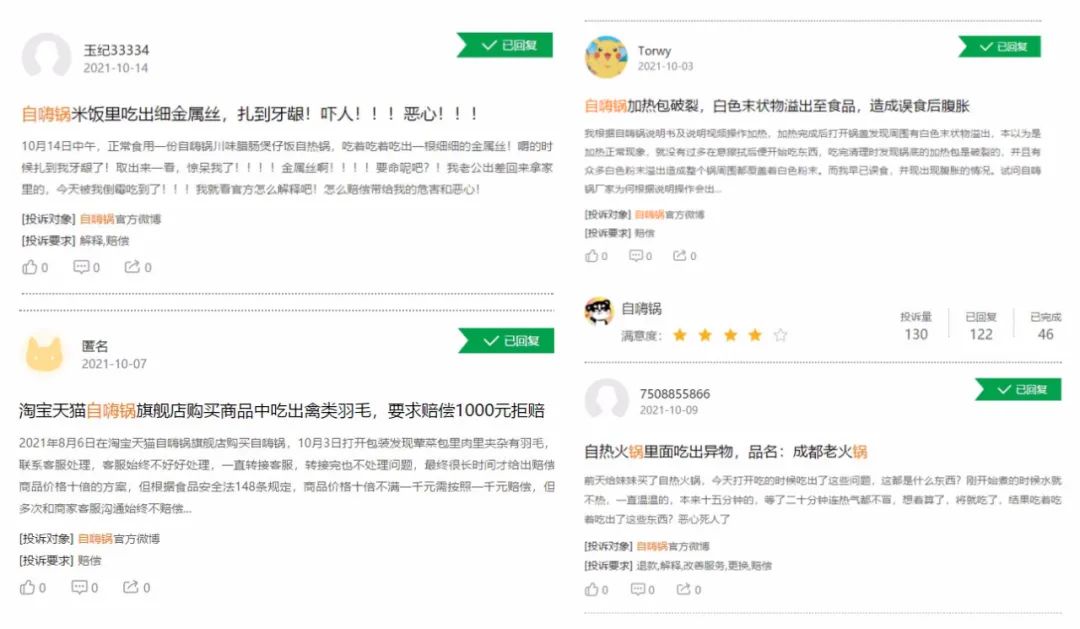Click date 2021-10-07 under 匿名
Image resolution: width=1080 pixels, height=629 pixels.
tap(114, 364)
